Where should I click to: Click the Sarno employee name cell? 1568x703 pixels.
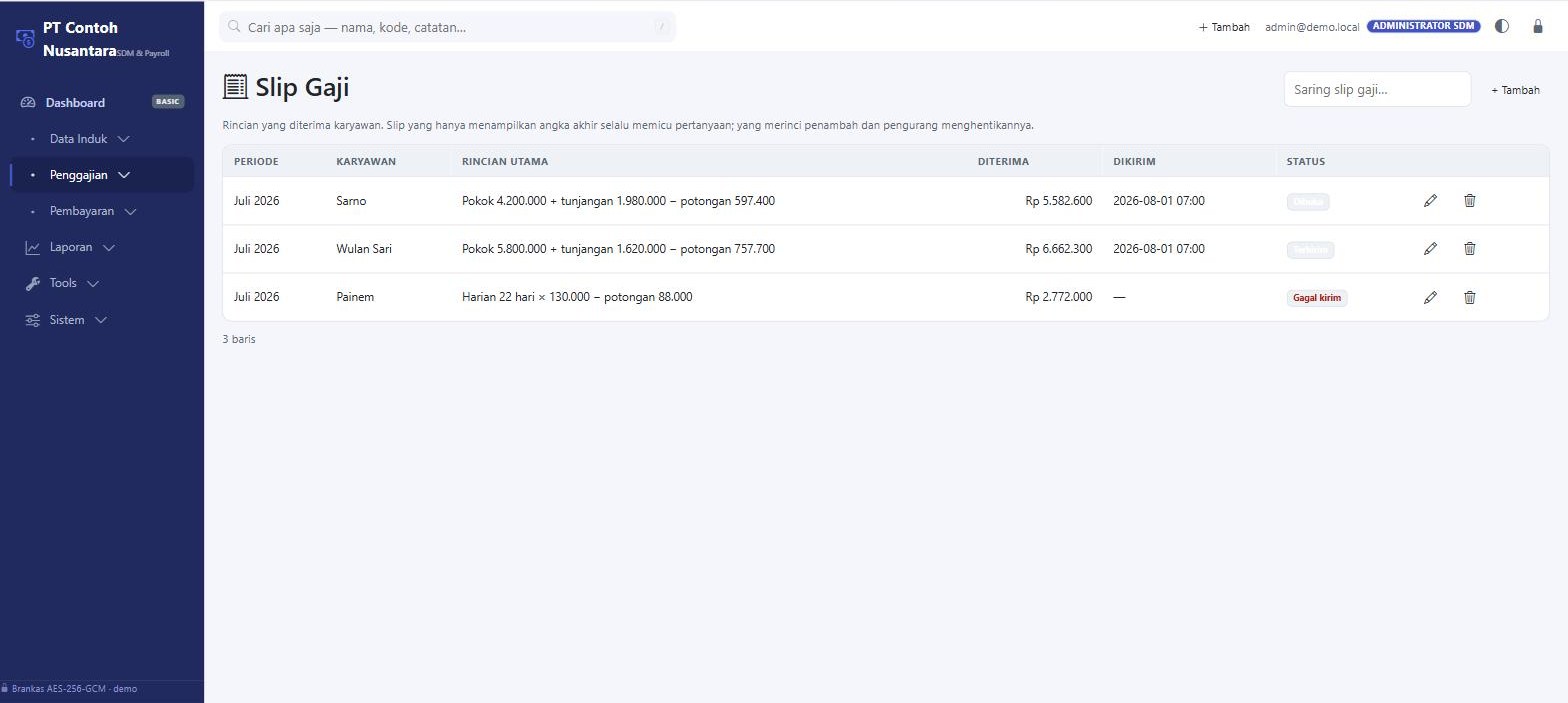pyautogui.click(x=351, y=201)
